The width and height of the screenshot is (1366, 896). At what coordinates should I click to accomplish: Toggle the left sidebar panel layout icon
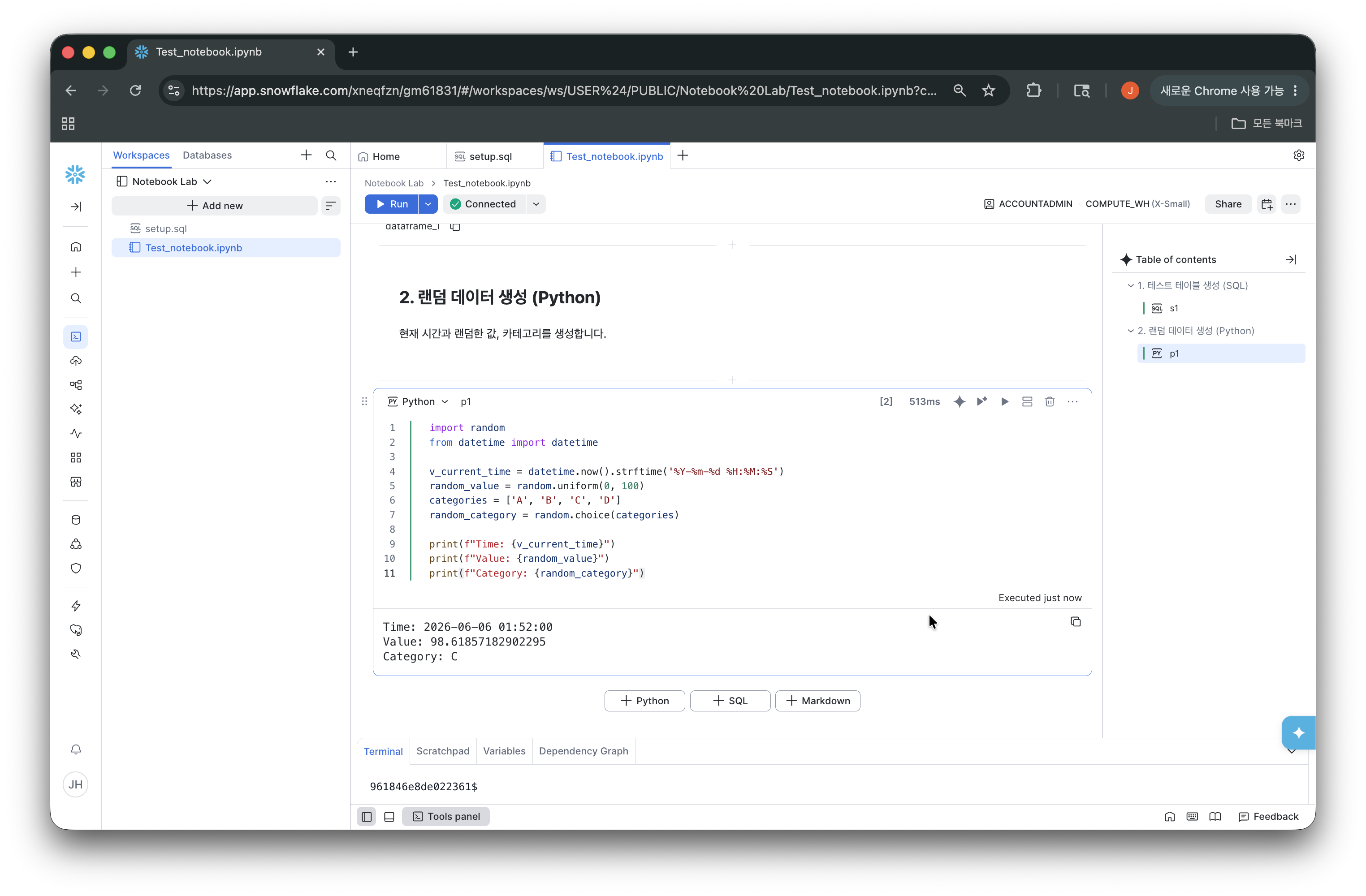pyautogui.click(x=366, y=816)
